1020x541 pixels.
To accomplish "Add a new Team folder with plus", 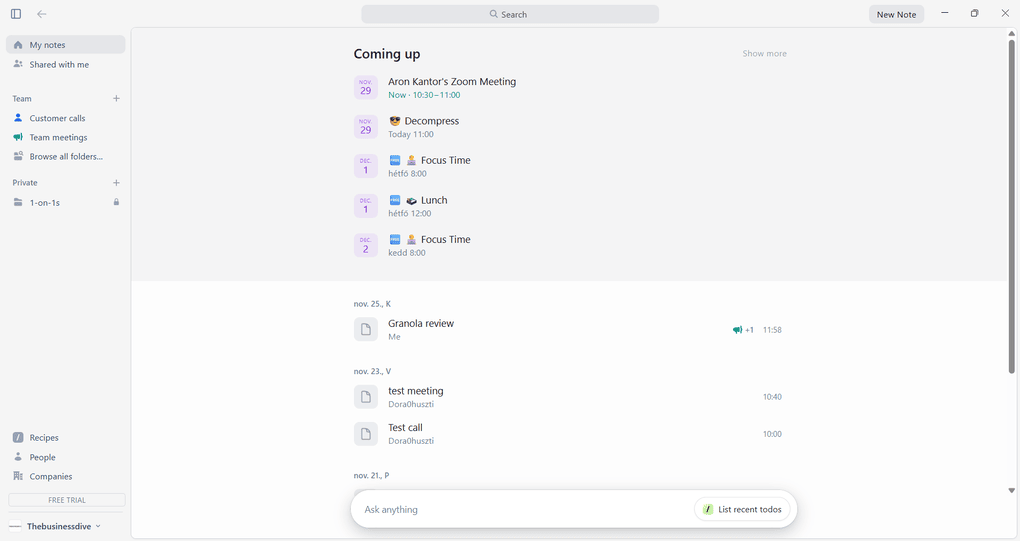I will pos(116,99).
